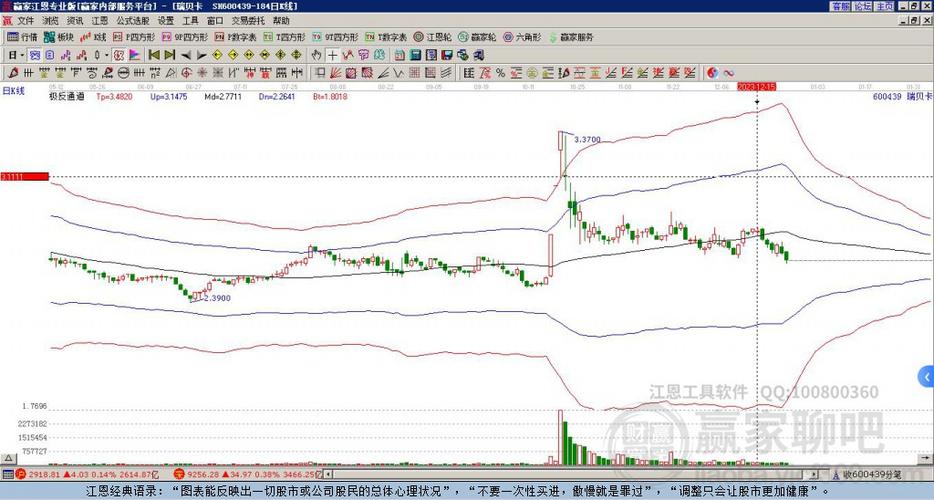Open the P数字表 tool
934x500 pixels.
235,37
